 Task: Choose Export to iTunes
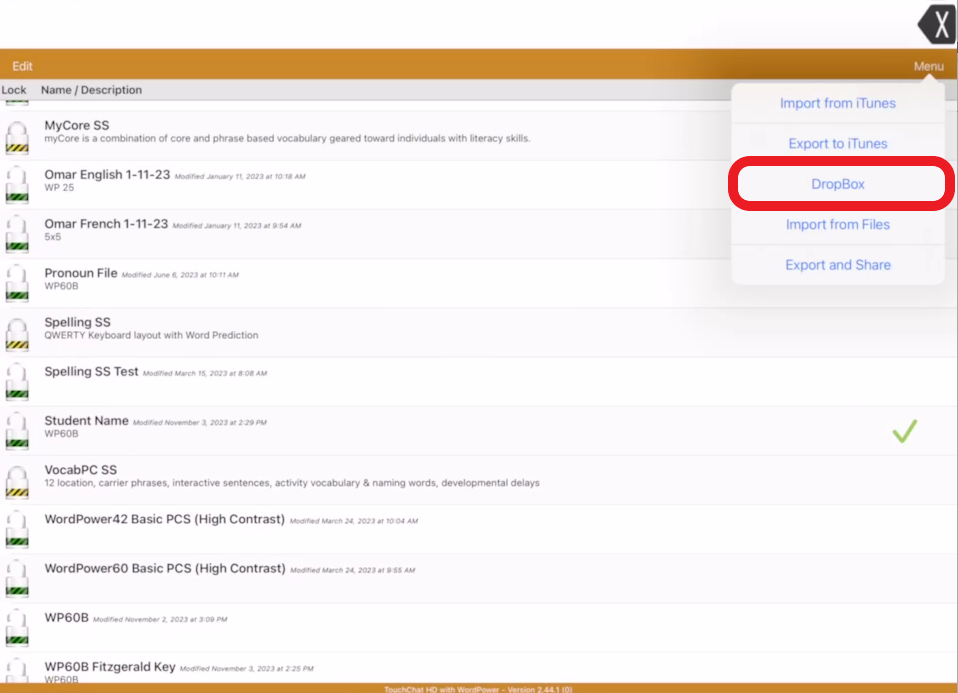[x=838, y=144]
